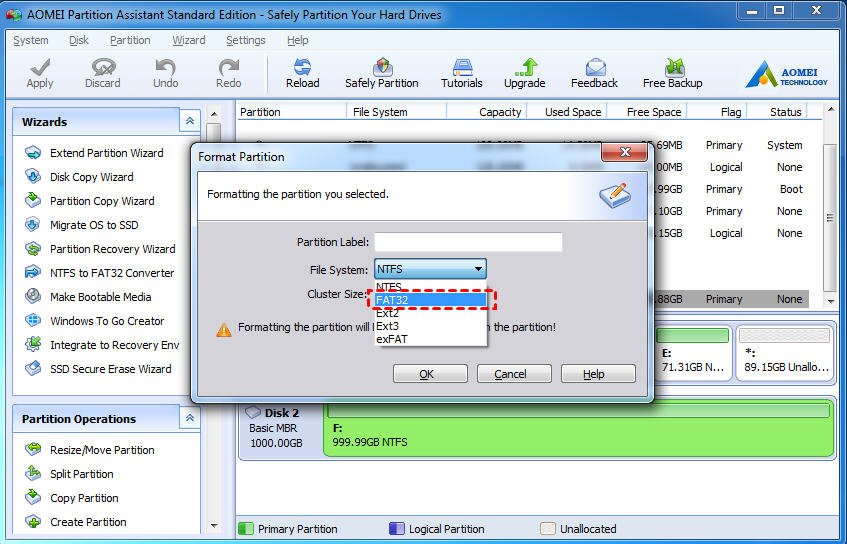Click the AOMEI Technology logo
Viewport: 847px width, 544px height.
(786, 74)
